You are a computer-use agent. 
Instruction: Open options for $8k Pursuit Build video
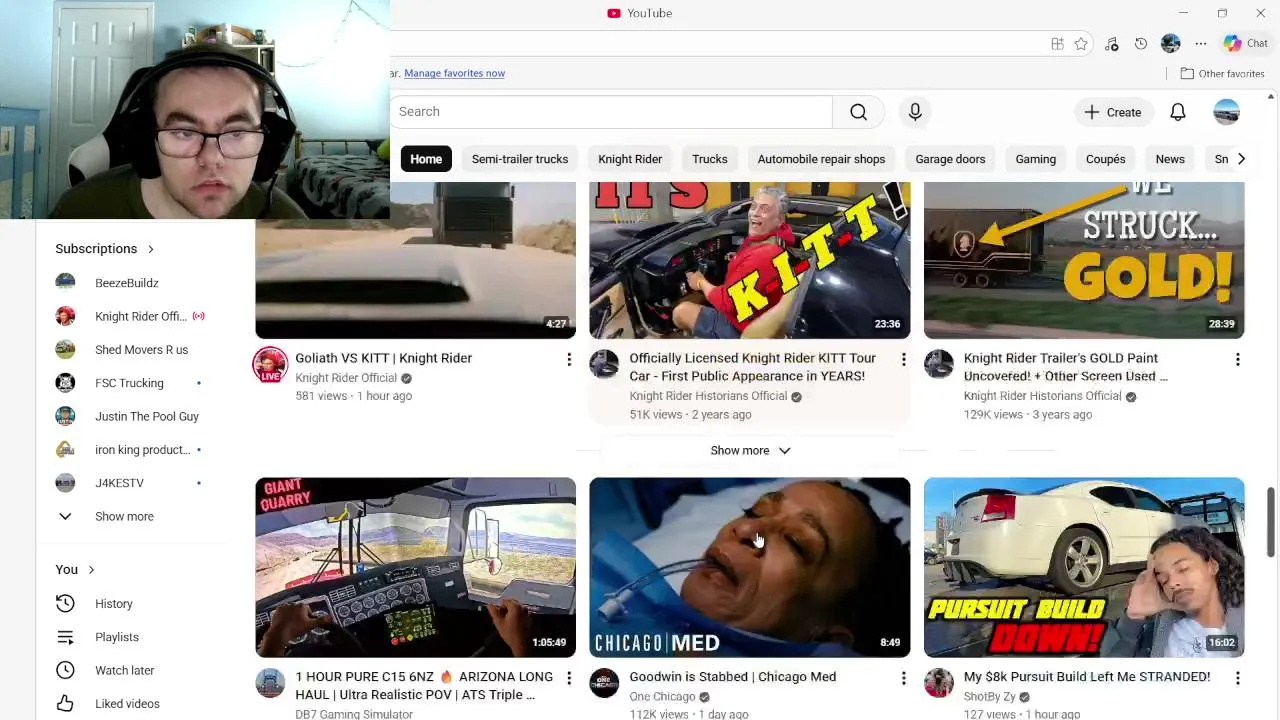click(x=1237, y=678)
